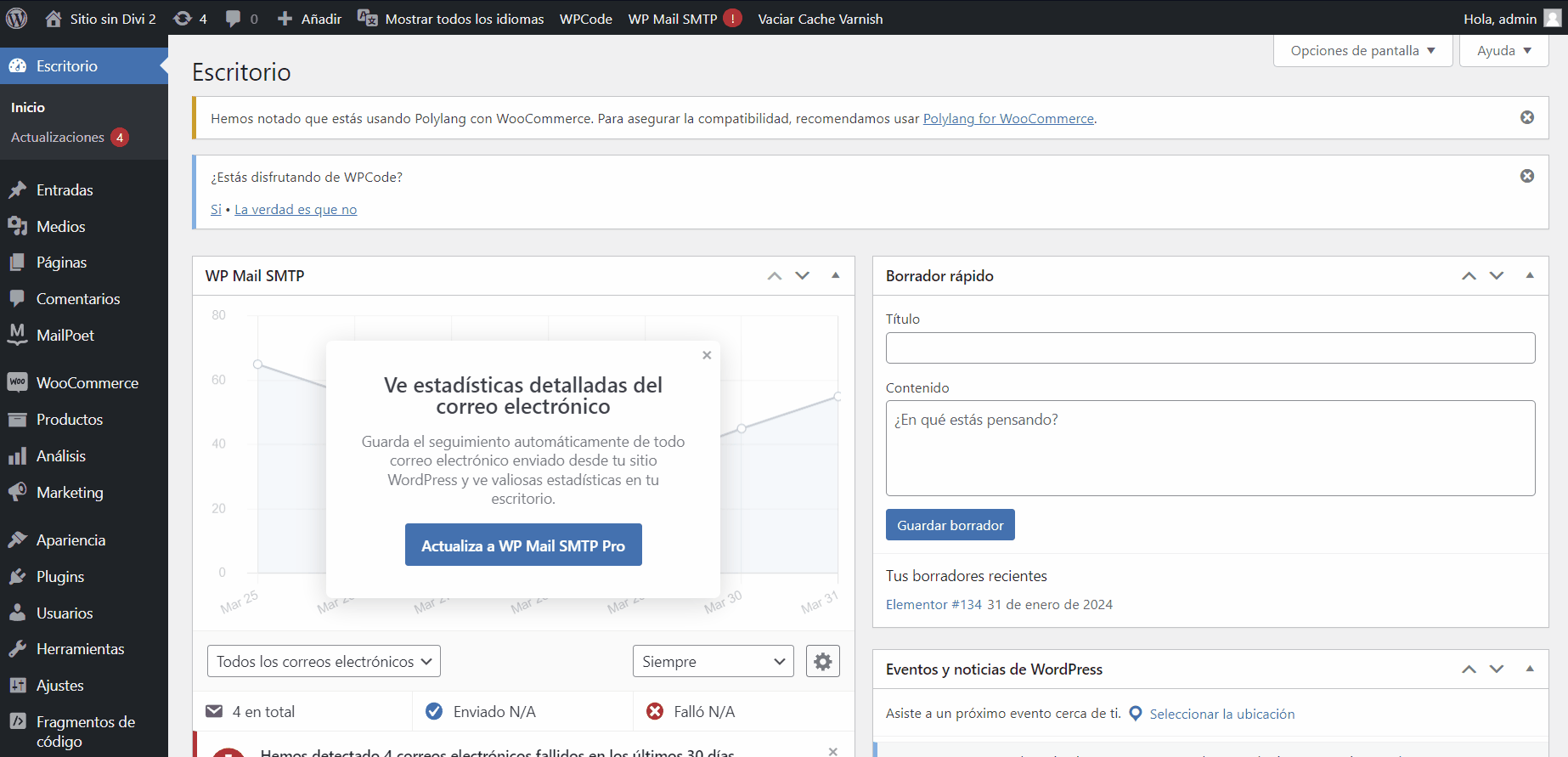Screen dimensions: 1568x757
Task: Select the location pin icon for events
Action: (x=1136, y=714)
